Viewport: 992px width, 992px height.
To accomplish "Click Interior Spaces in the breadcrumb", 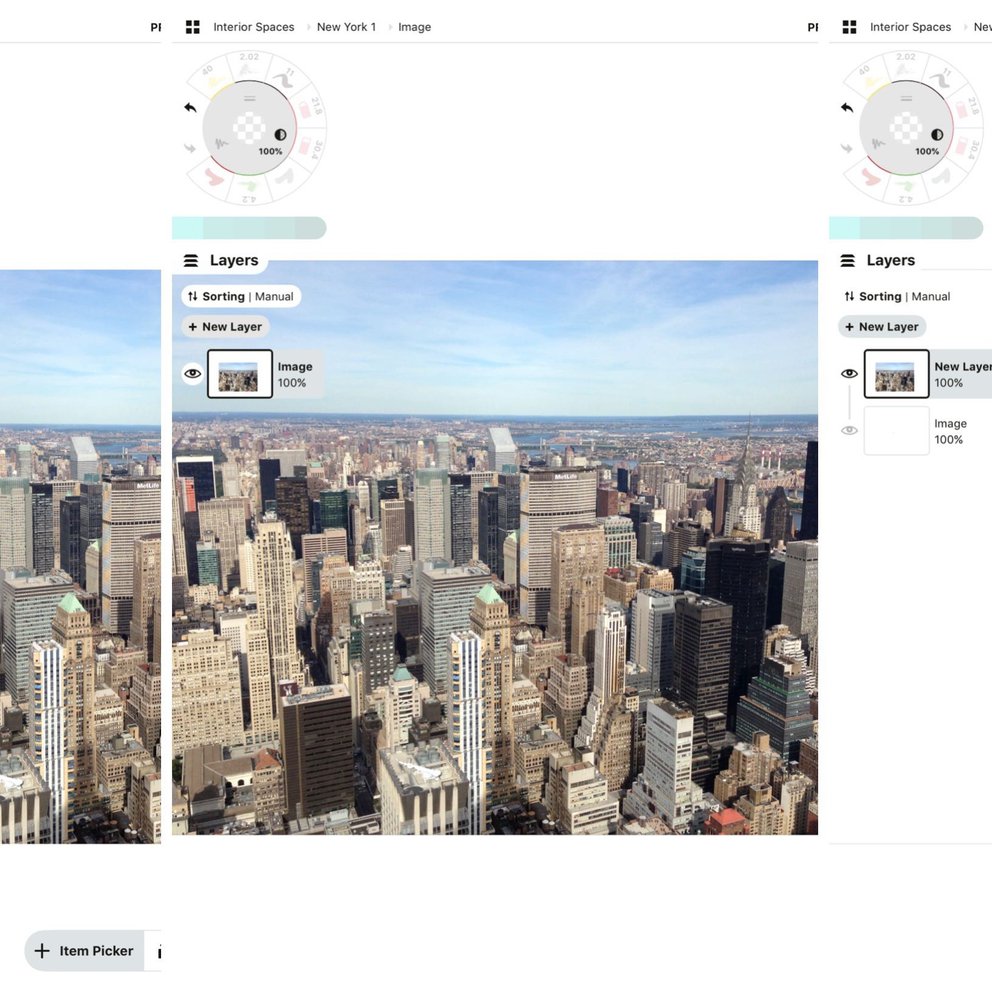I will [x=254, y=27].
